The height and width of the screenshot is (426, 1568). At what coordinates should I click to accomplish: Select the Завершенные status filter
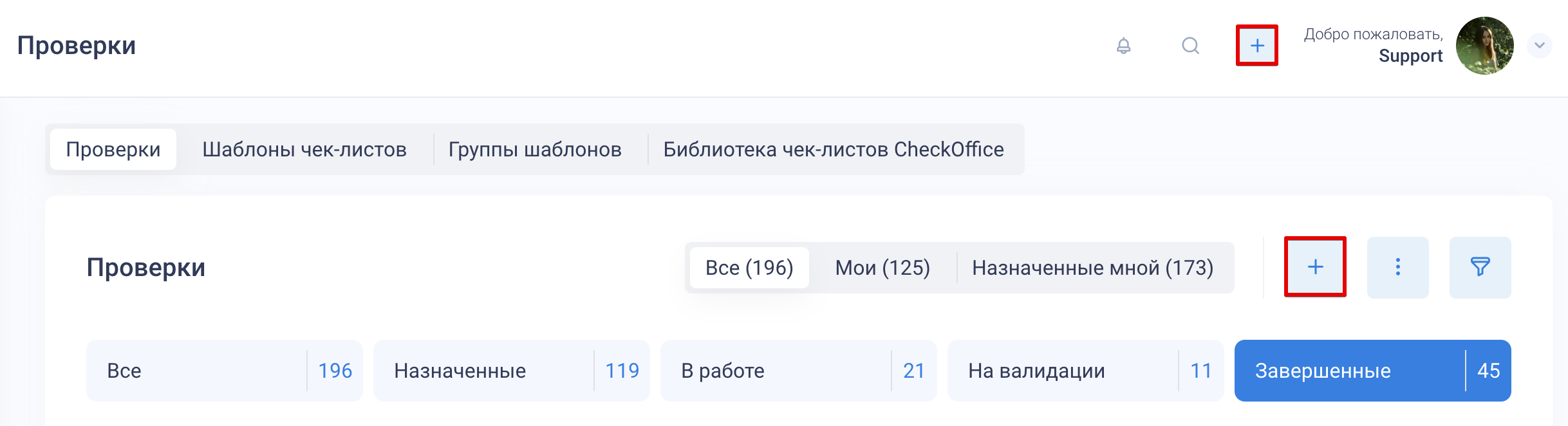coord(1372,371)
